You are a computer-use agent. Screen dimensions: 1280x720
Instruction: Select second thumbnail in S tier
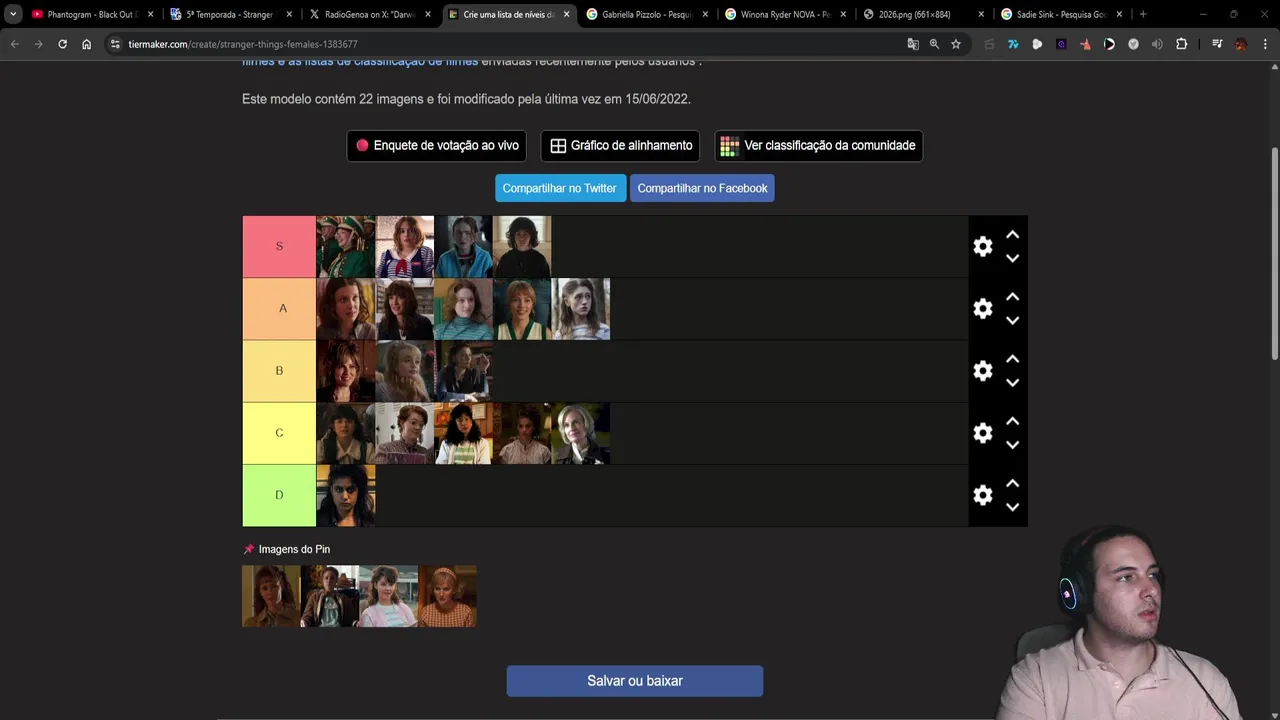click(405, 246)
